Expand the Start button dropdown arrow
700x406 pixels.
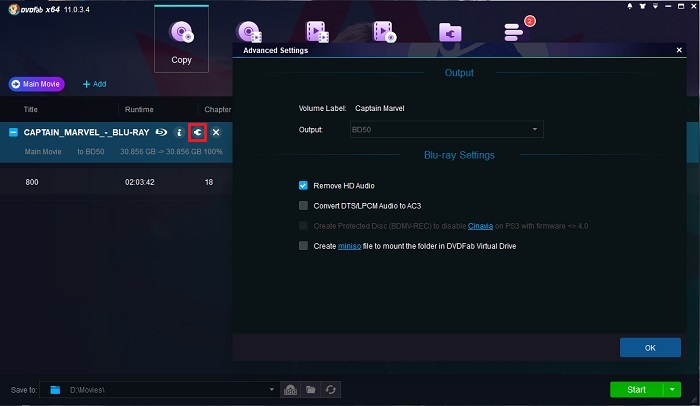[672, 389]
